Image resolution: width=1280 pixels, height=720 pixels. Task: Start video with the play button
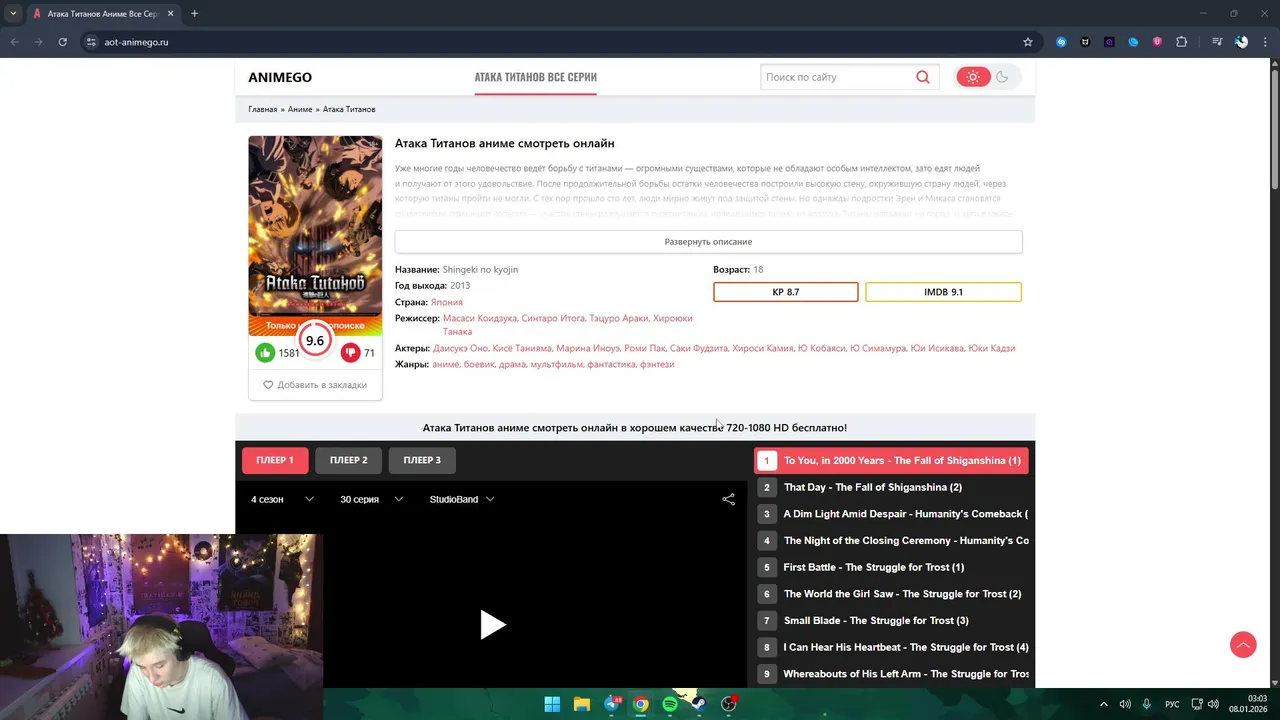pos(492,625)
